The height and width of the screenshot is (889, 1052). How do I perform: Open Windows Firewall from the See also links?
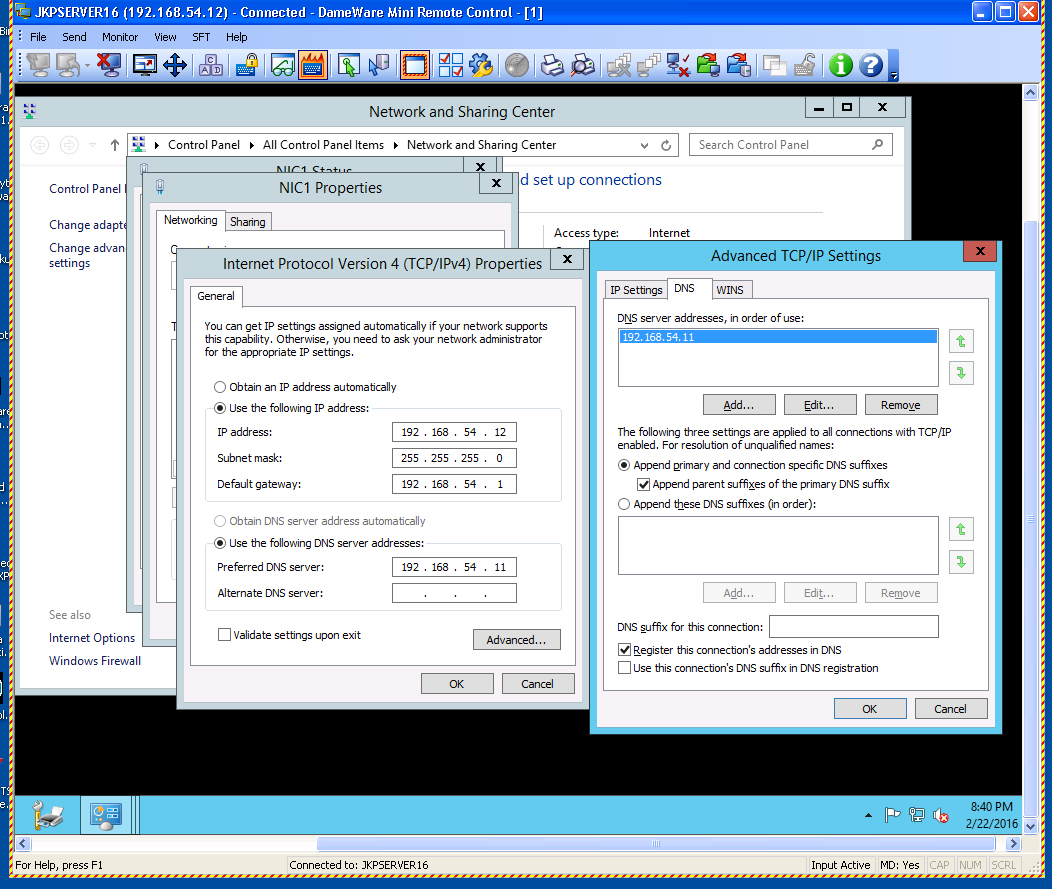pos(94,660)
